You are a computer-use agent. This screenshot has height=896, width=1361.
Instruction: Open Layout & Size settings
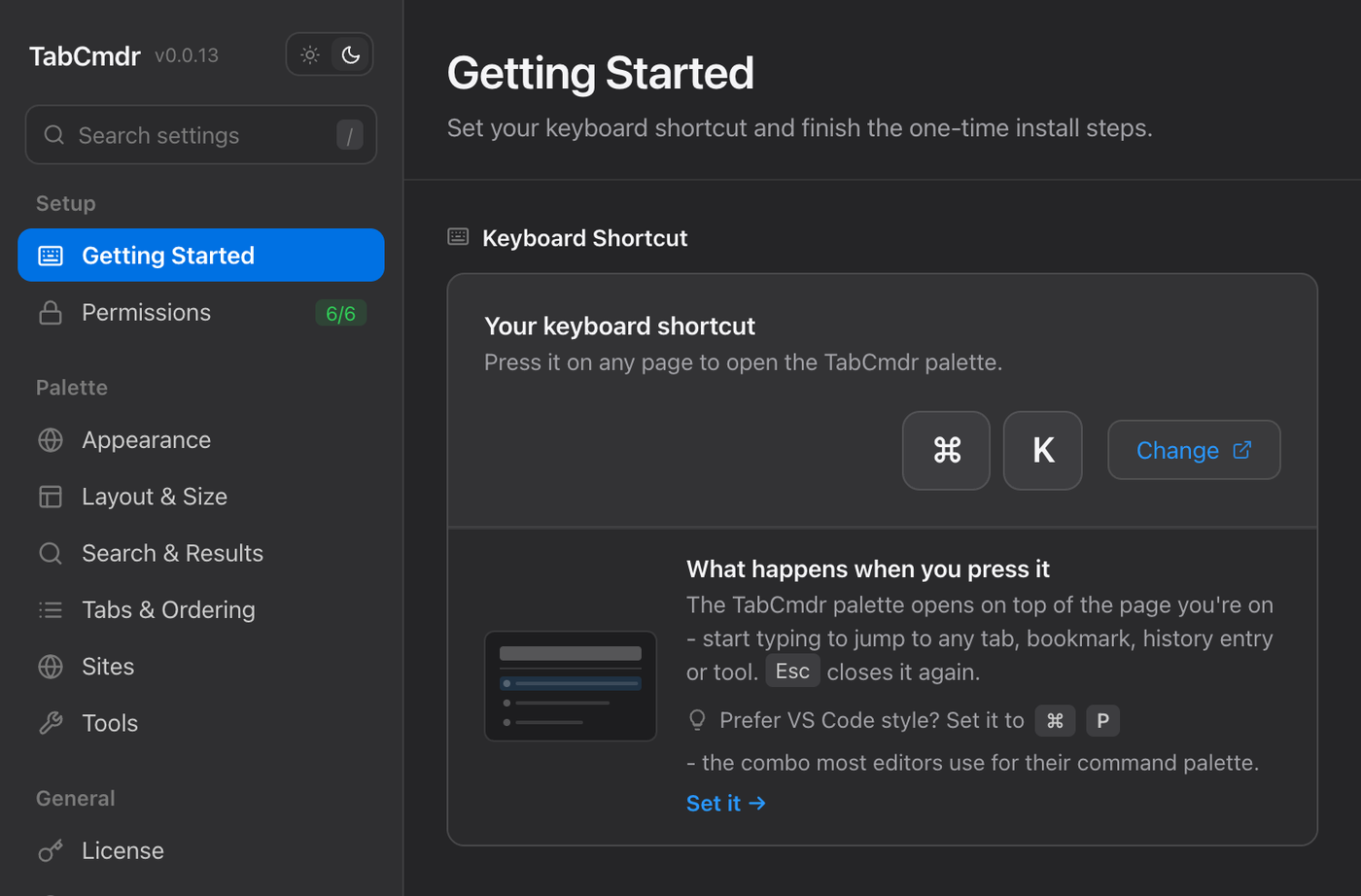tap(201, 497)
